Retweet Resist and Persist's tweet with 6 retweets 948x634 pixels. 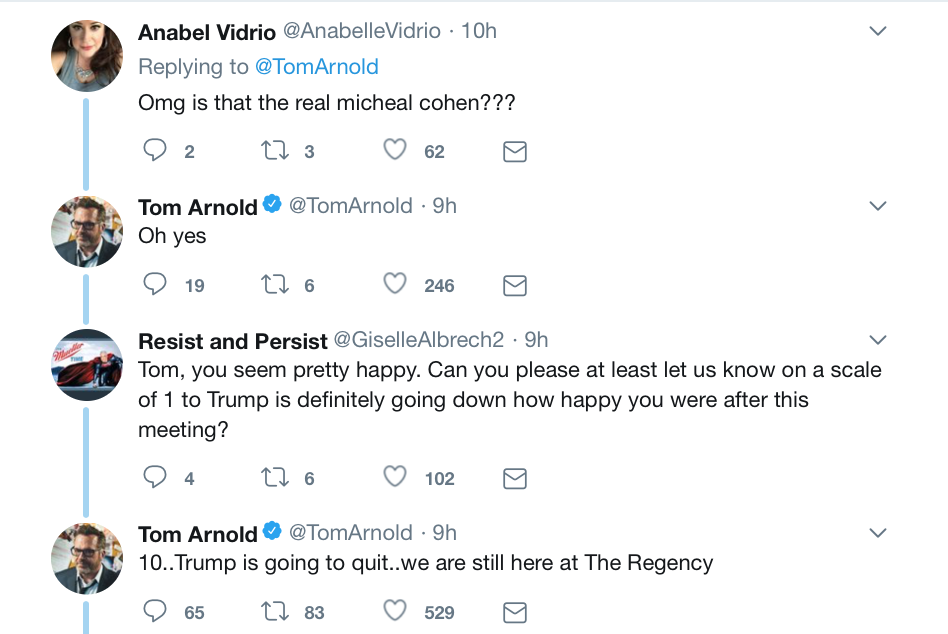point(274,477)
